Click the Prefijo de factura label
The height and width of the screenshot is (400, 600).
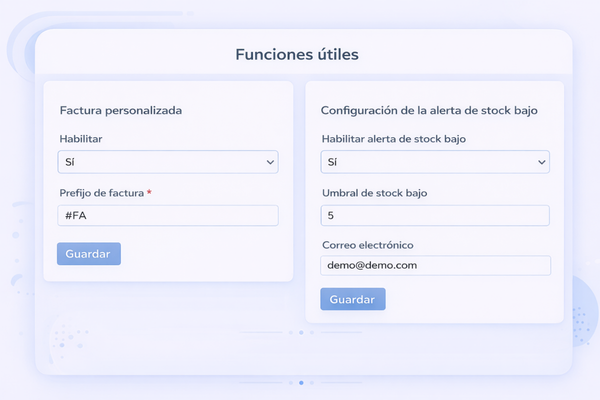tap(102, 193)
